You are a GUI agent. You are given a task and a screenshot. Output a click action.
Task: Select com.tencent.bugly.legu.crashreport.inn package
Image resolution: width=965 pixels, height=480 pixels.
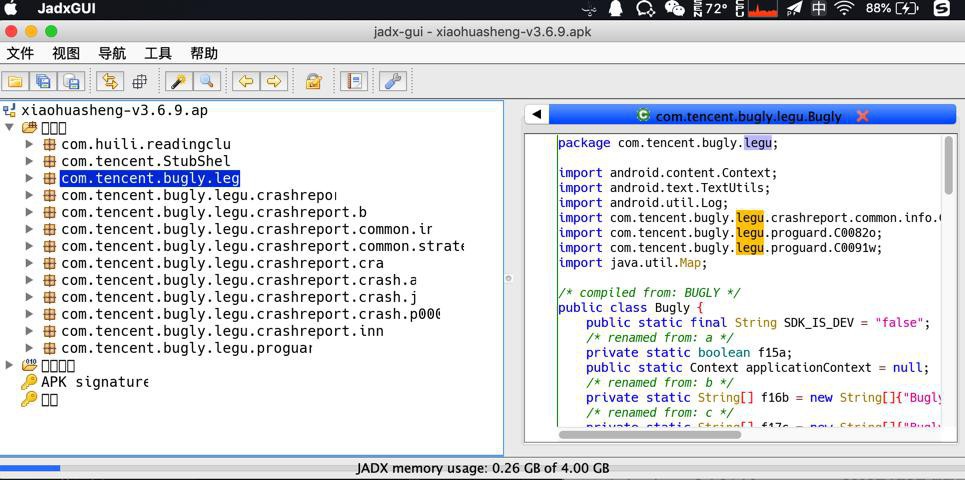coord(222,332)
